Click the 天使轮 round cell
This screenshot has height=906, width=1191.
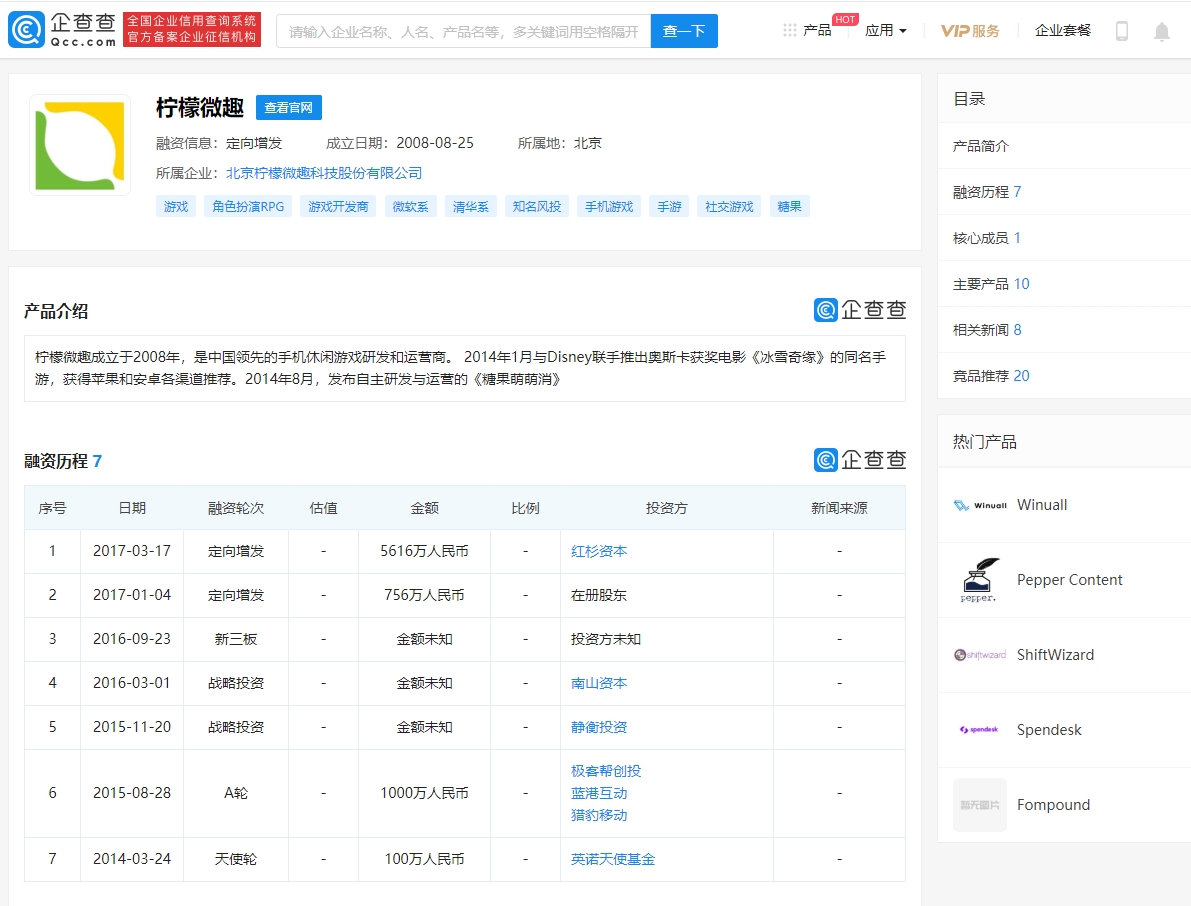tap(236, 859)
